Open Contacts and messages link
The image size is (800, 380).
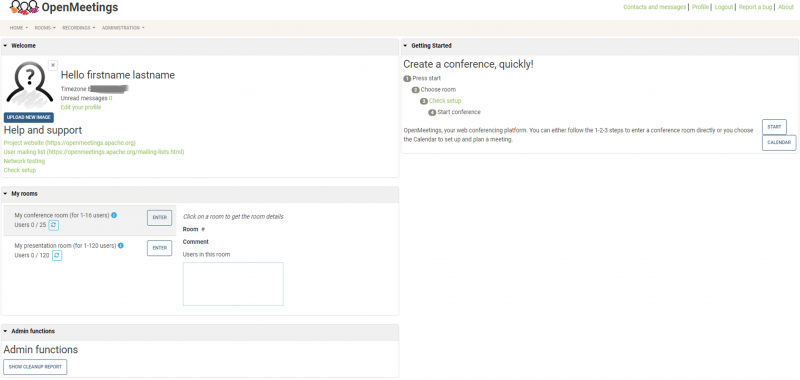(x=655, y=7)
